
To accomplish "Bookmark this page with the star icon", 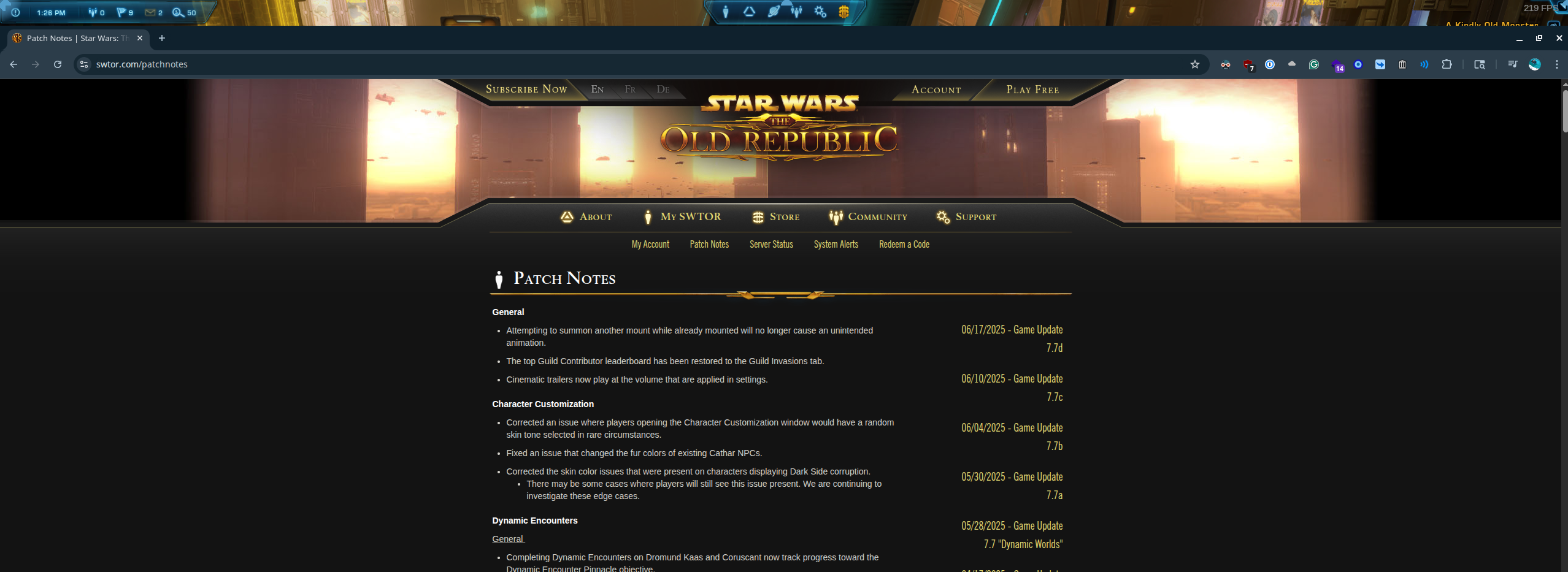I will click(x=1194, y=64).
